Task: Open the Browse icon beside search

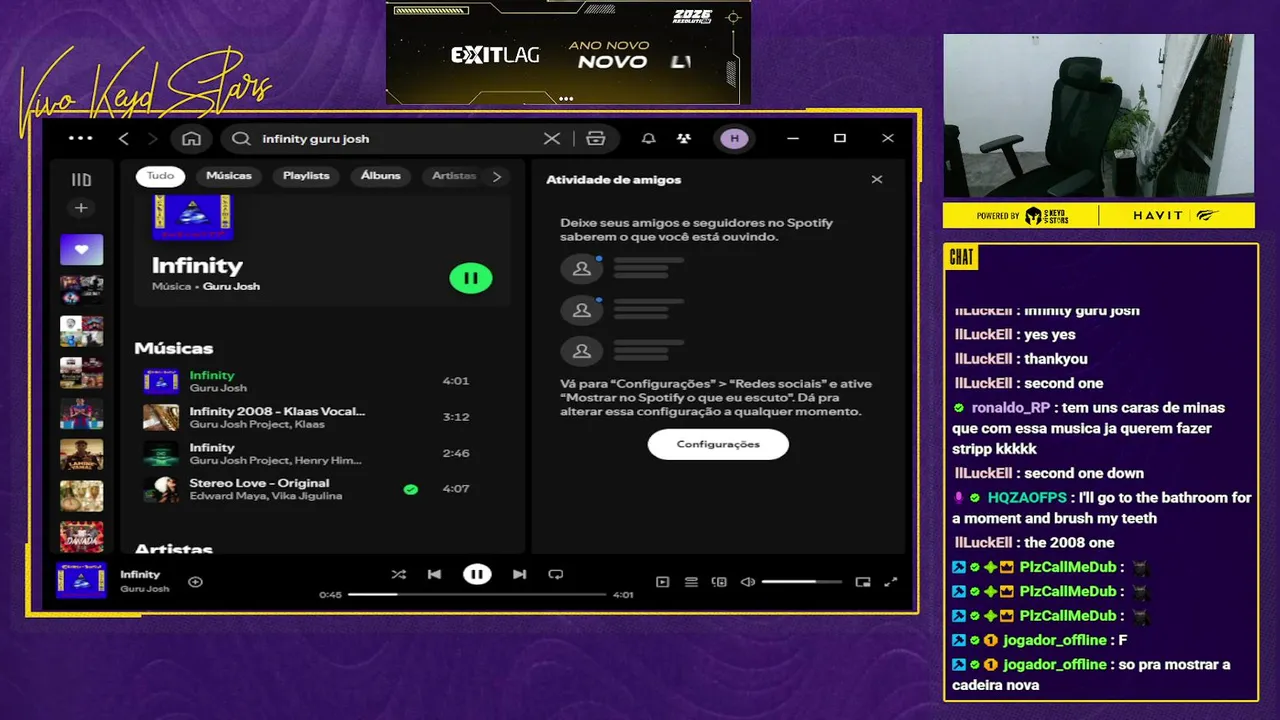Action: [x=596, y=138]
